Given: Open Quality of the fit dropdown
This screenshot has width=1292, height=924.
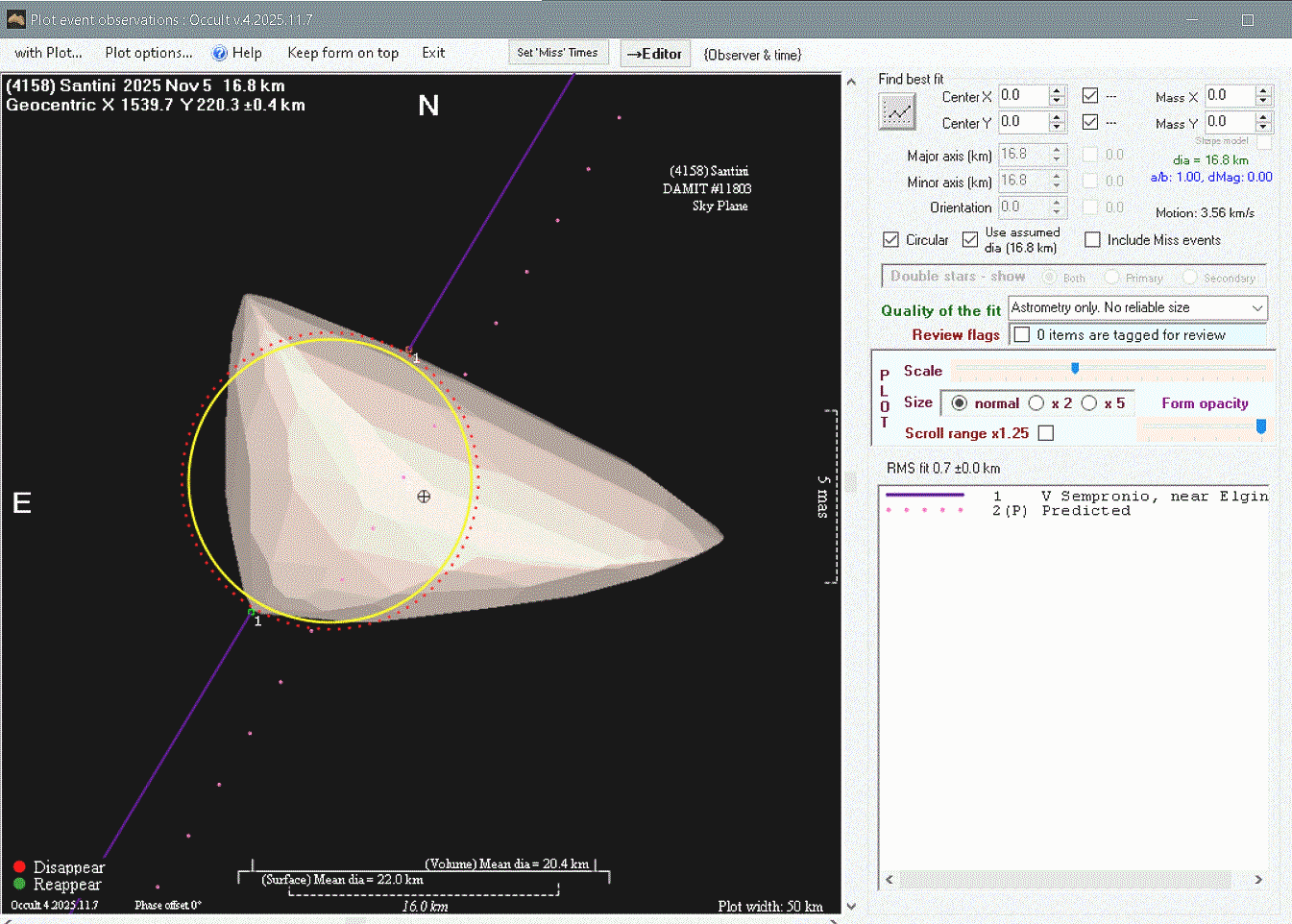Looking at the screenshot, I should tap(1256, 308).
